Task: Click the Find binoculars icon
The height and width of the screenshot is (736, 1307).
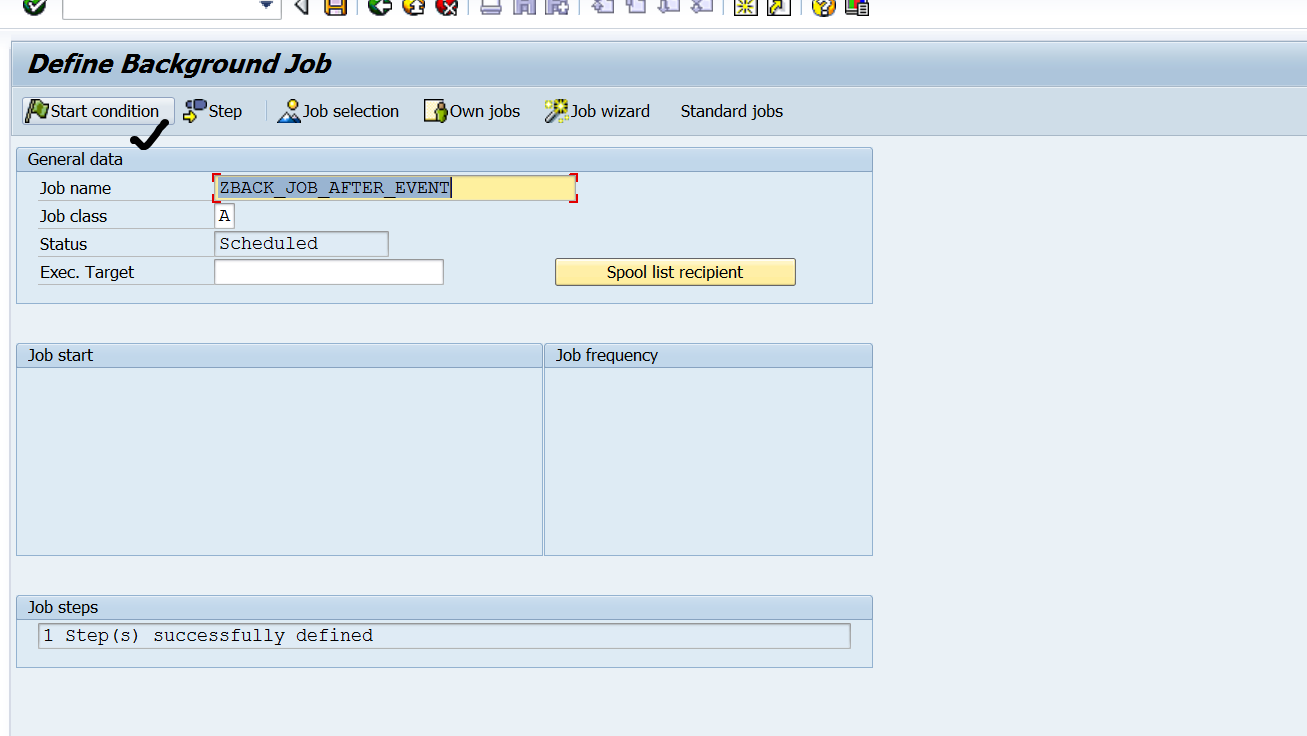Action: (524, 6)
